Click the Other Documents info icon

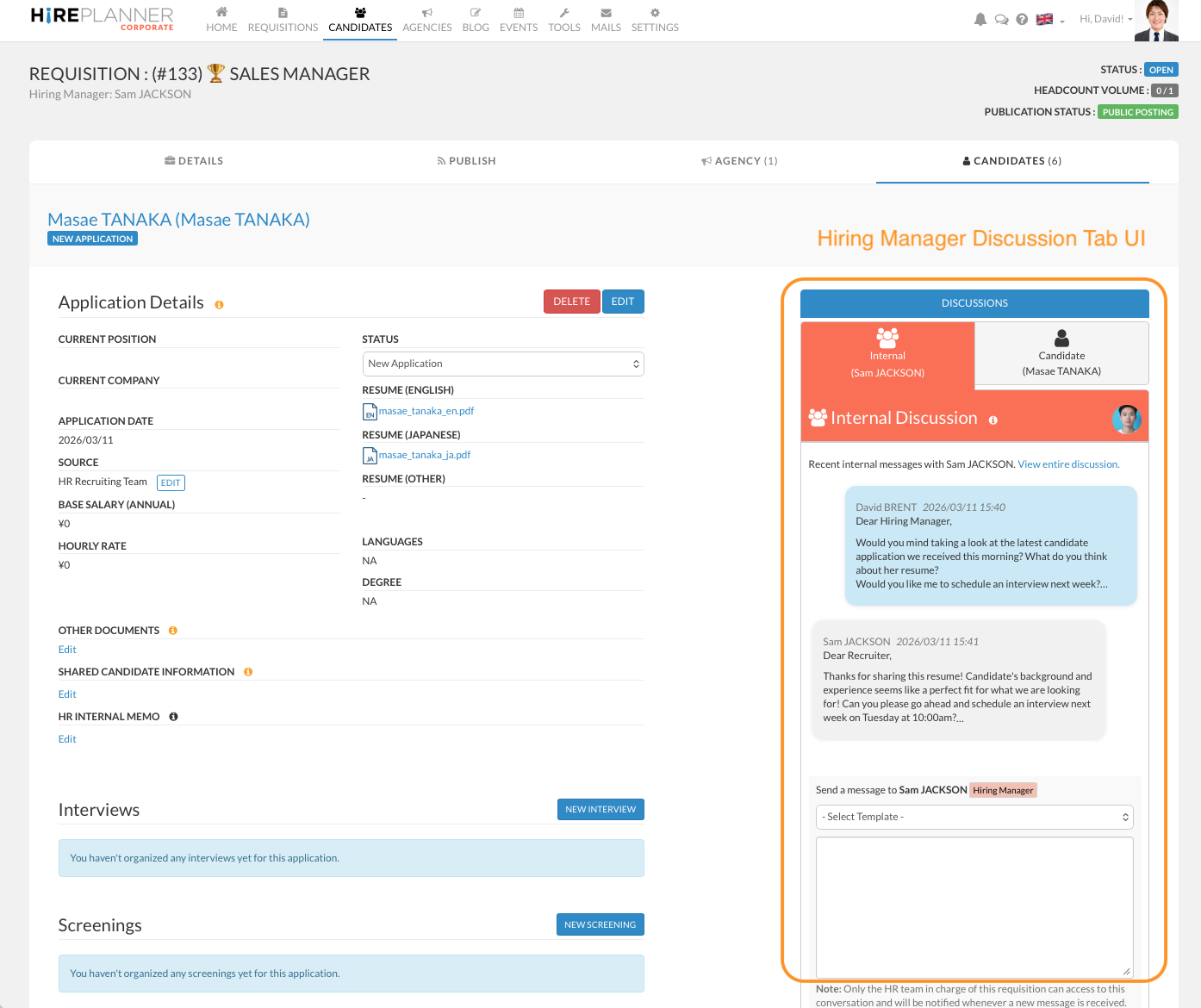pos(173,631)
